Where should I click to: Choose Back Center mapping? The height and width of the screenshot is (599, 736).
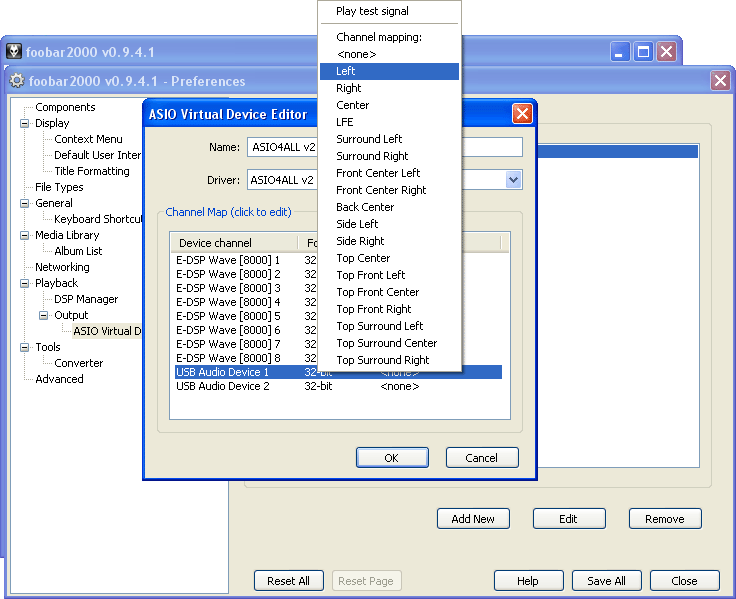[x=390, y=207]
